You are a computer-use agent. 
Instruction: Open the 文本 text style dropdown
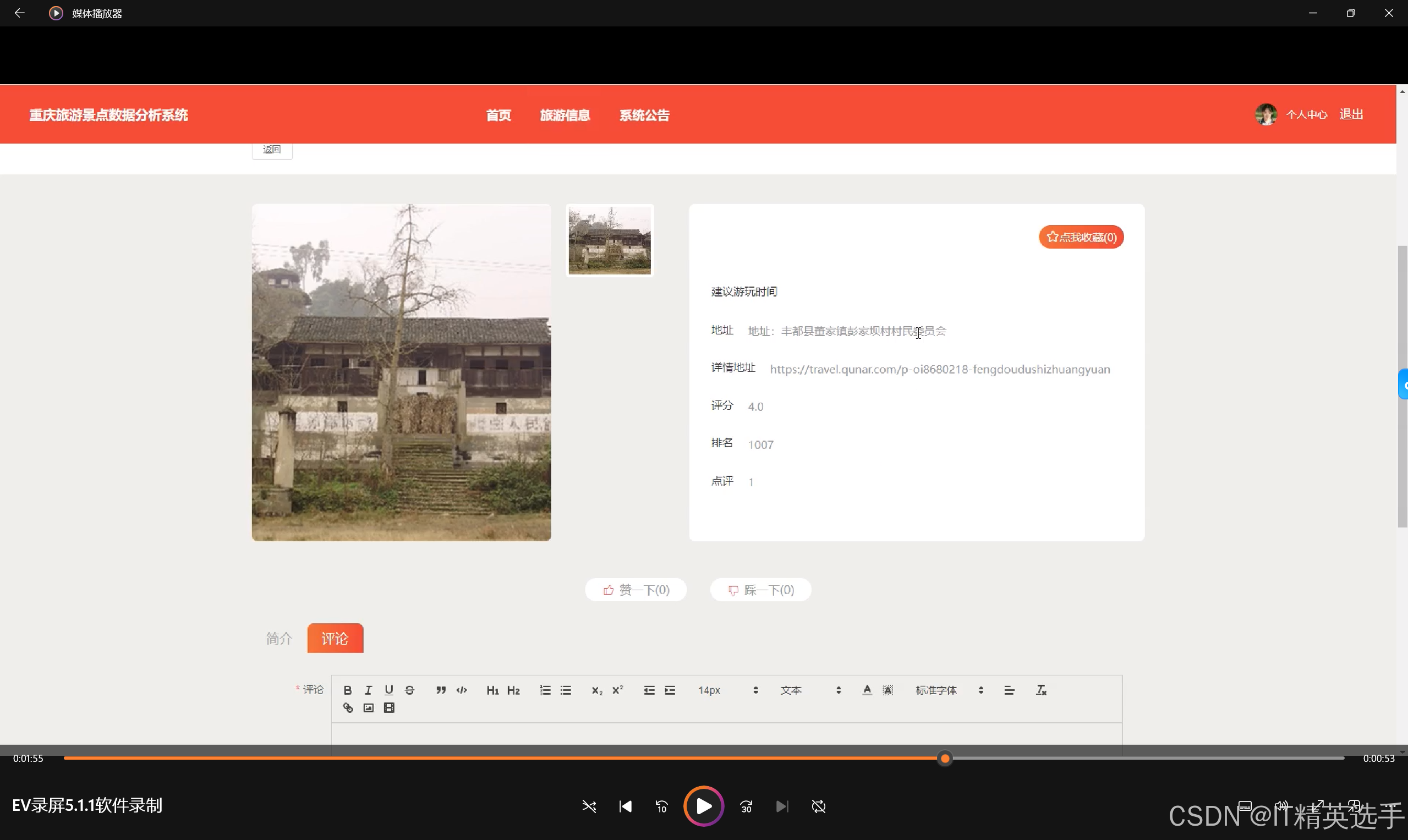[x=809, y=690]
